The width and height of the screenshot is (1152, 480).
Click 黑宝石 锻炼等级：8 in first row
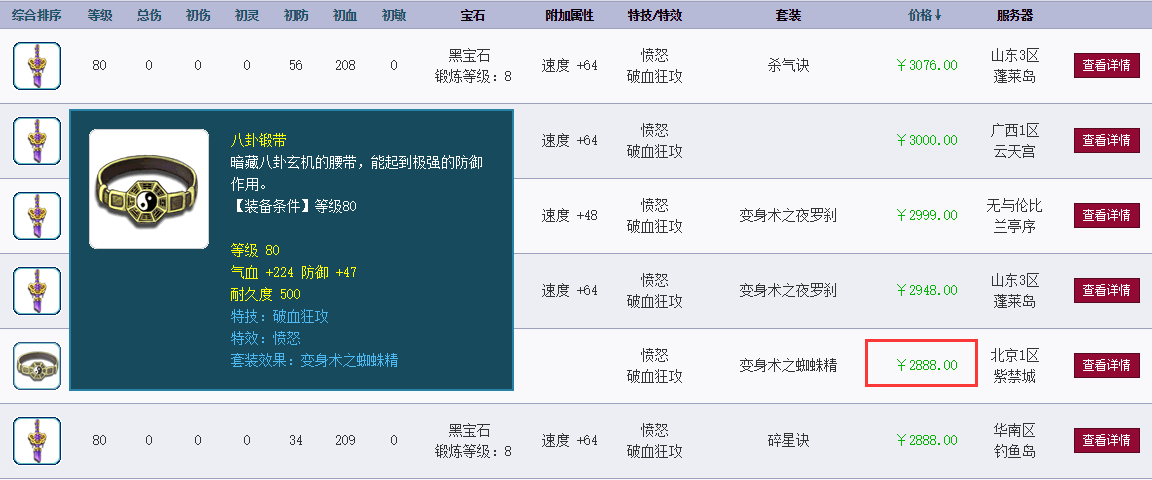point(473,65)
